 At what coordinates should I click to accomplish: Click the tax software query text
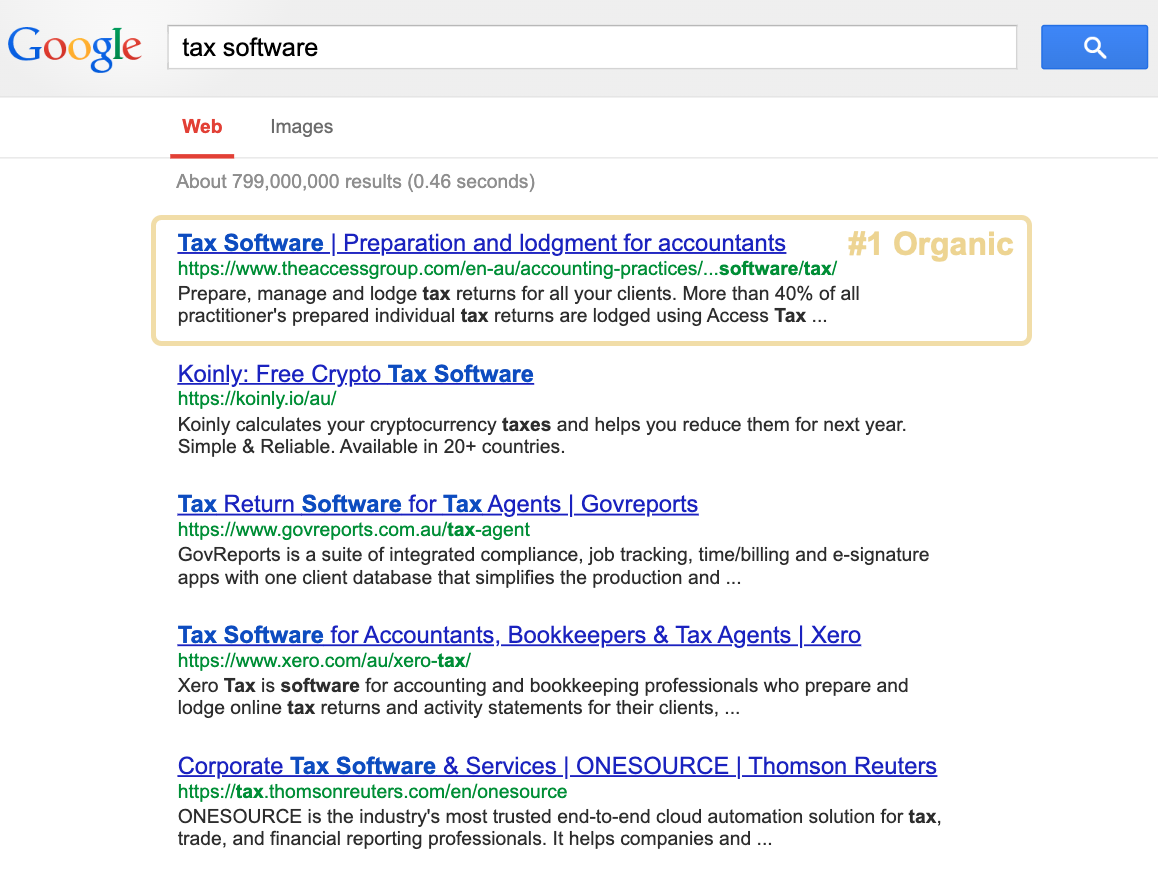pyautogui.click(x=248, y=46)
